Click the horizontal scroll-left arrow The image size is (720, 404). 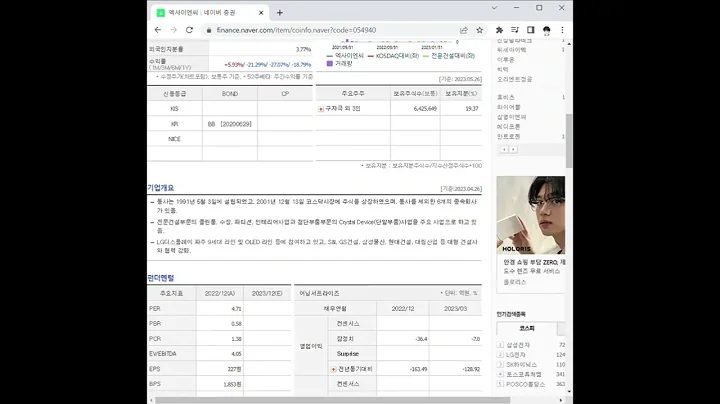tap(151, 400)
